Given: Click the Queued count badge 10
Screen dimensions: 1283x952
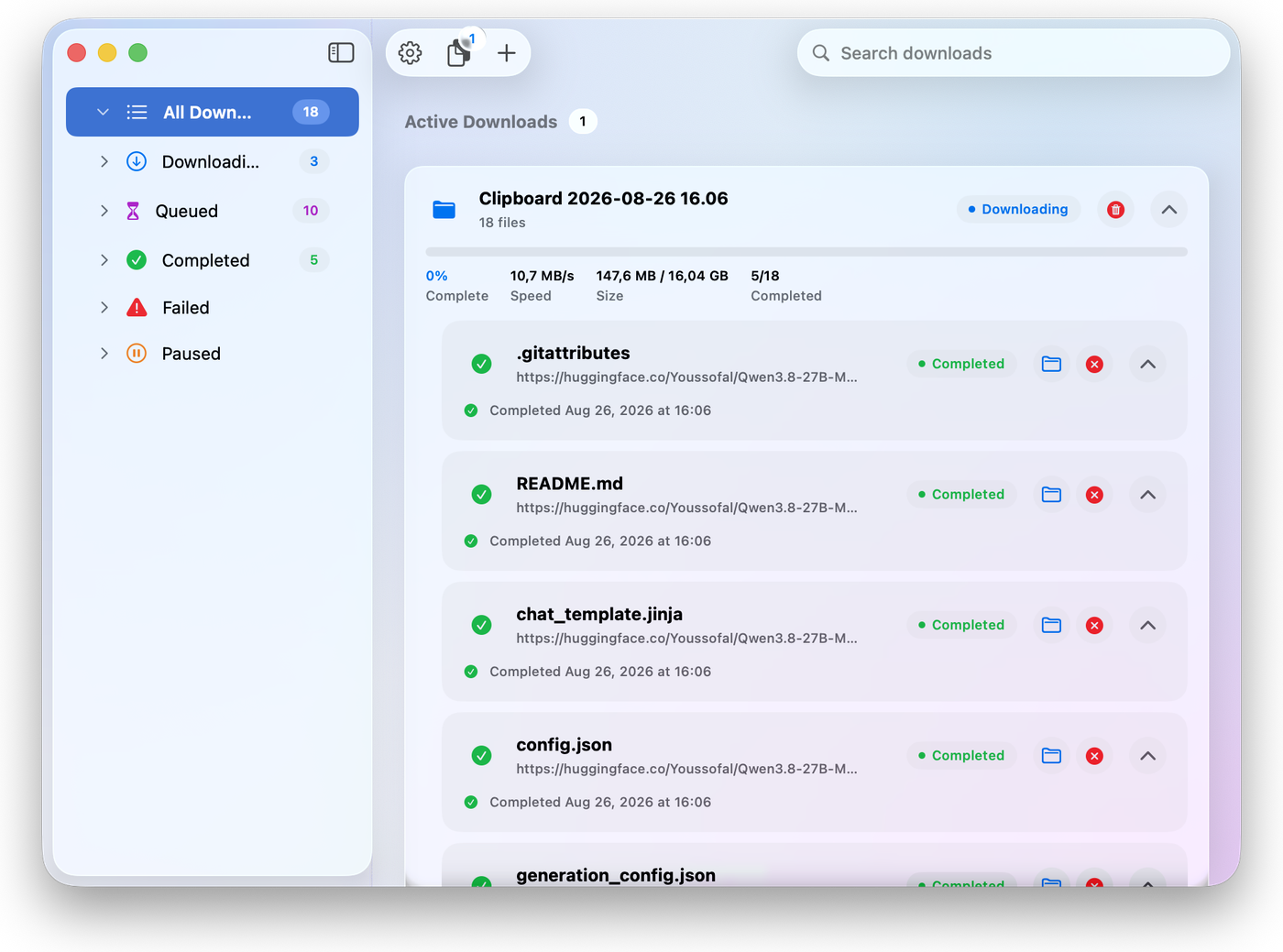Looking at the screenshot, I should pos(311,211).
